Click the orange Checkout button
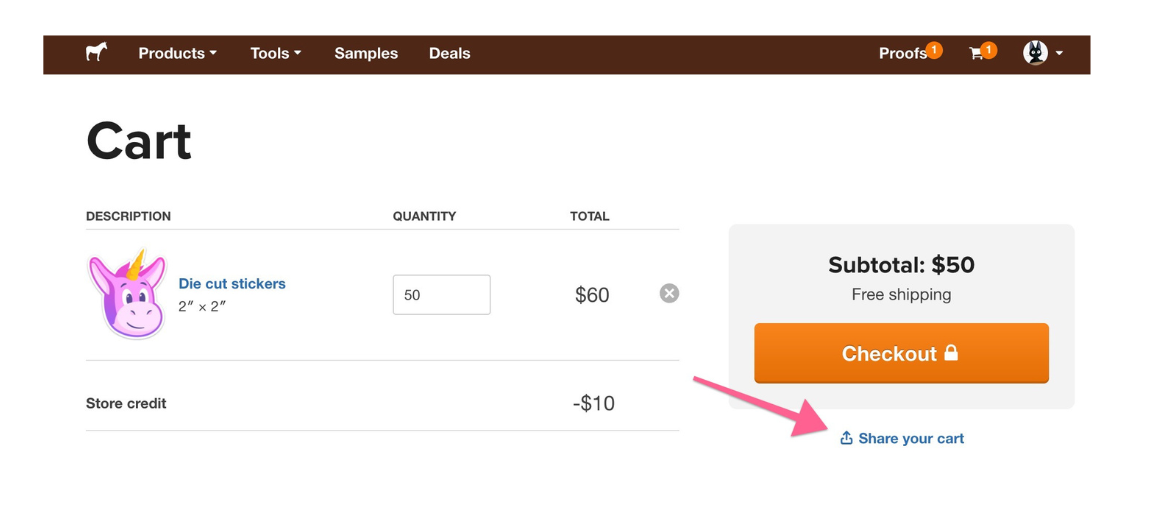Viewport: 1153px width, 517px height. click(902, 353)
